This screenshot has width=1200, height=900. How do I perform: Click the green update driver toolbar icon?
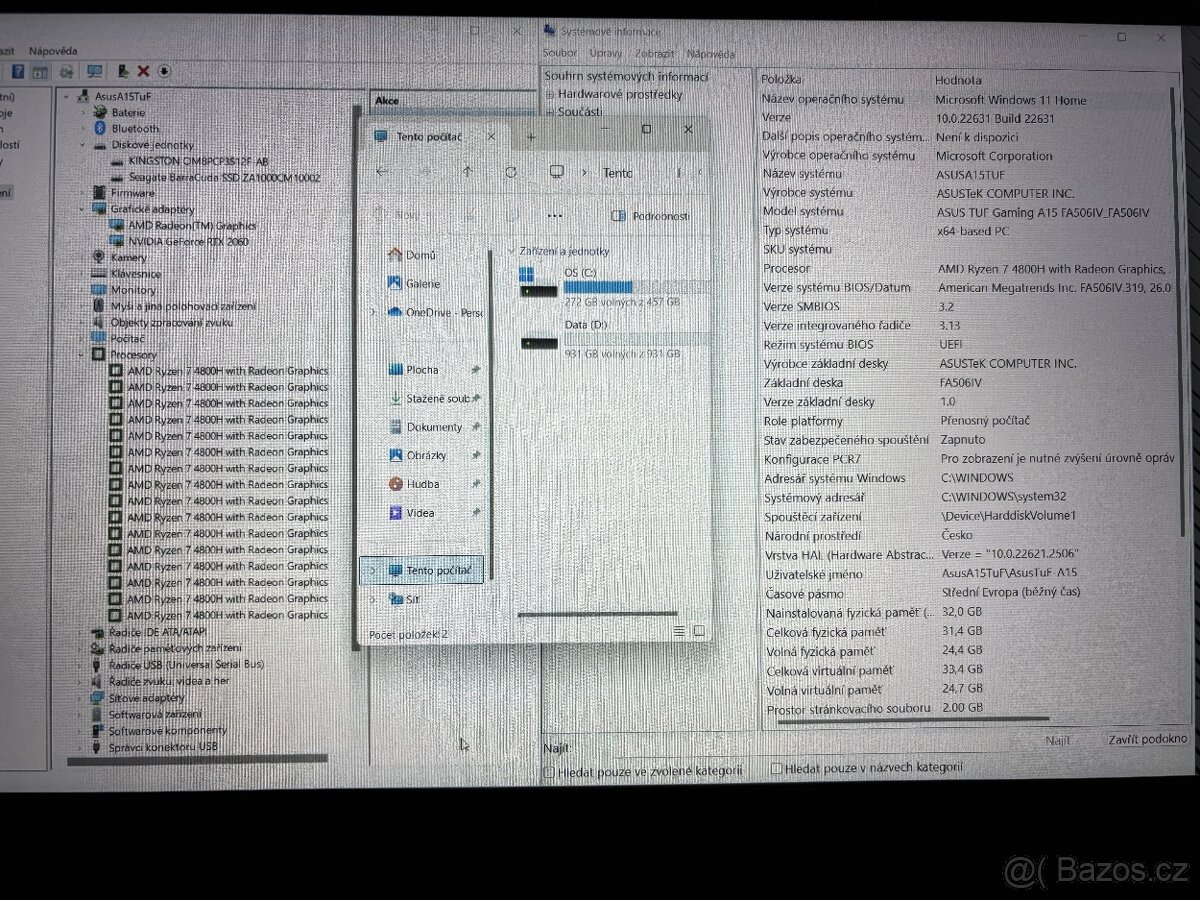[122, 71]
